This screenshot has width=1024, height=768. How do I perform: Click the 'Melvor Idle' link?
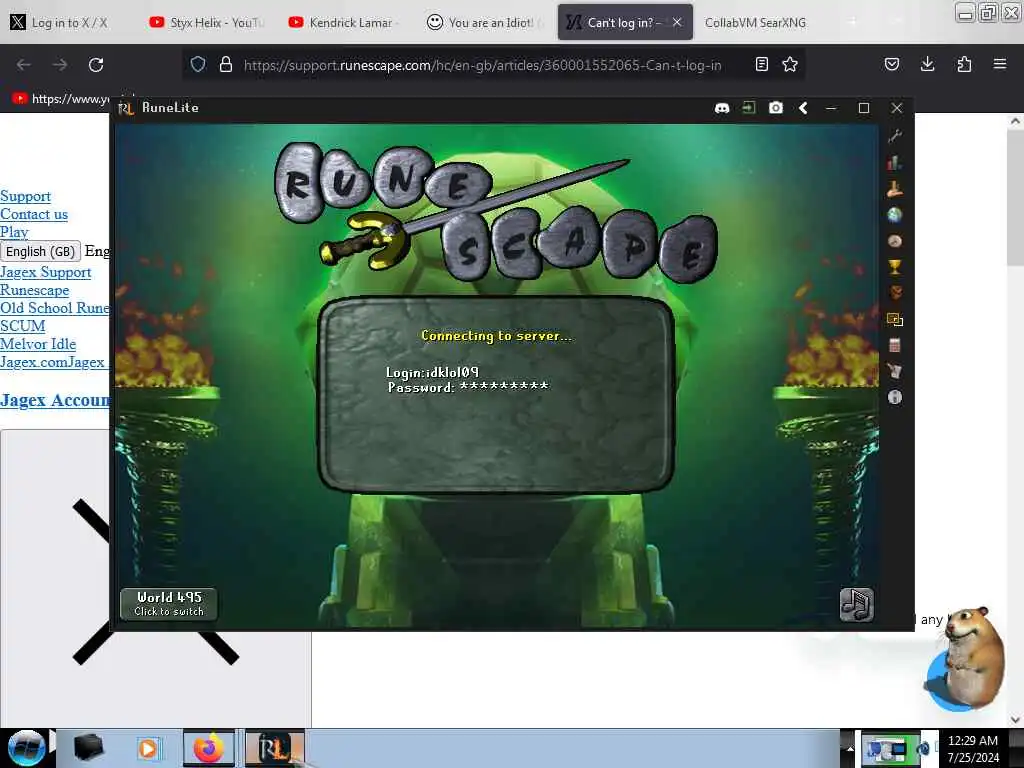click(38, 344)
